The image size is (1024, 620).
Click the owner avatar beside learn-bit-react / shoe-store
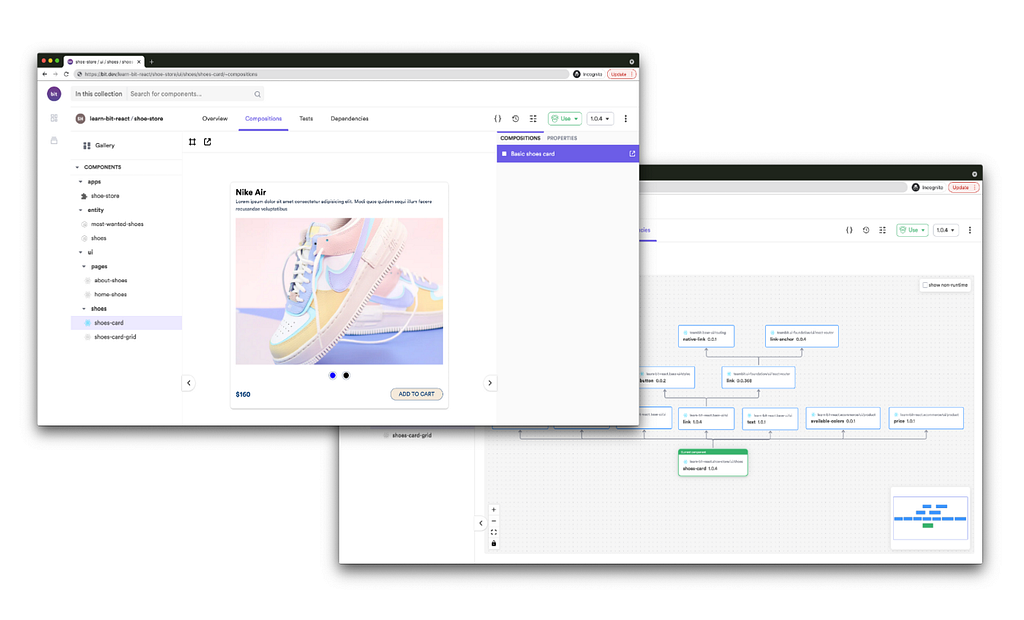tap(80, 119)
